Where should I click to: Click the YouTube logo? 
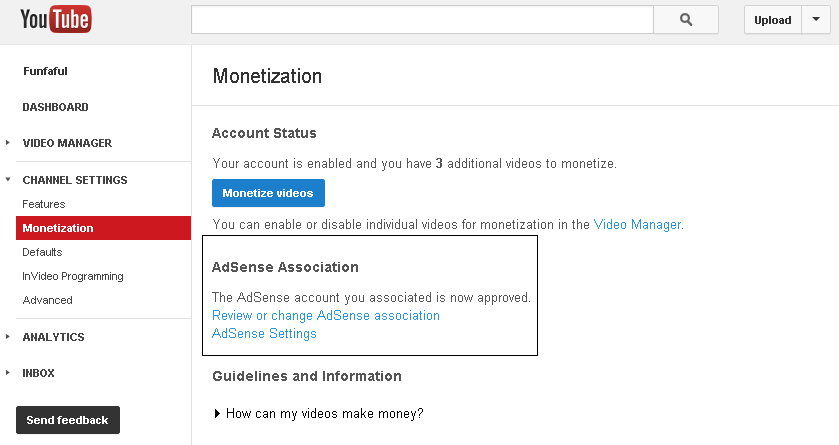point(56,19)
